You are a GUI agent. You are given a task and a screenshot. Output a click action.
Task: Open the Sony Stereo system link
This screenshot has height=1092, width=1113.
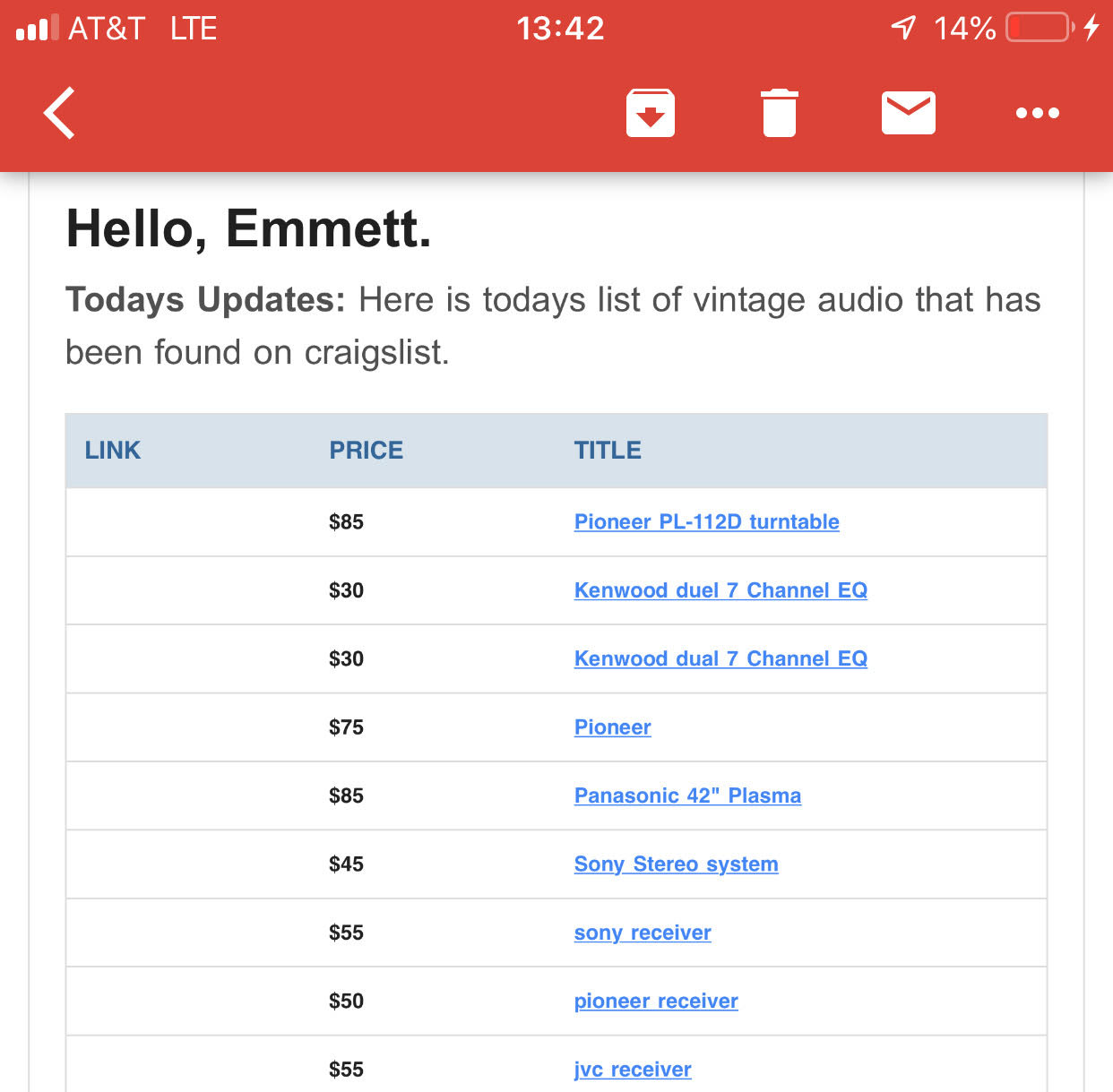coord(676,864)
